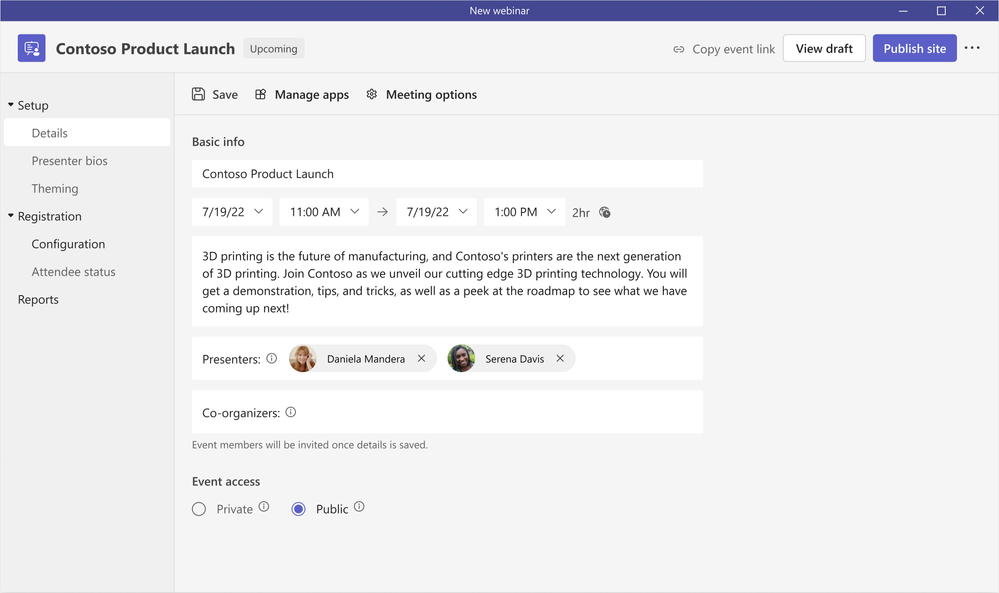Close the New webinar window
This screenshot has height=593, width=999.
[979, 11]
